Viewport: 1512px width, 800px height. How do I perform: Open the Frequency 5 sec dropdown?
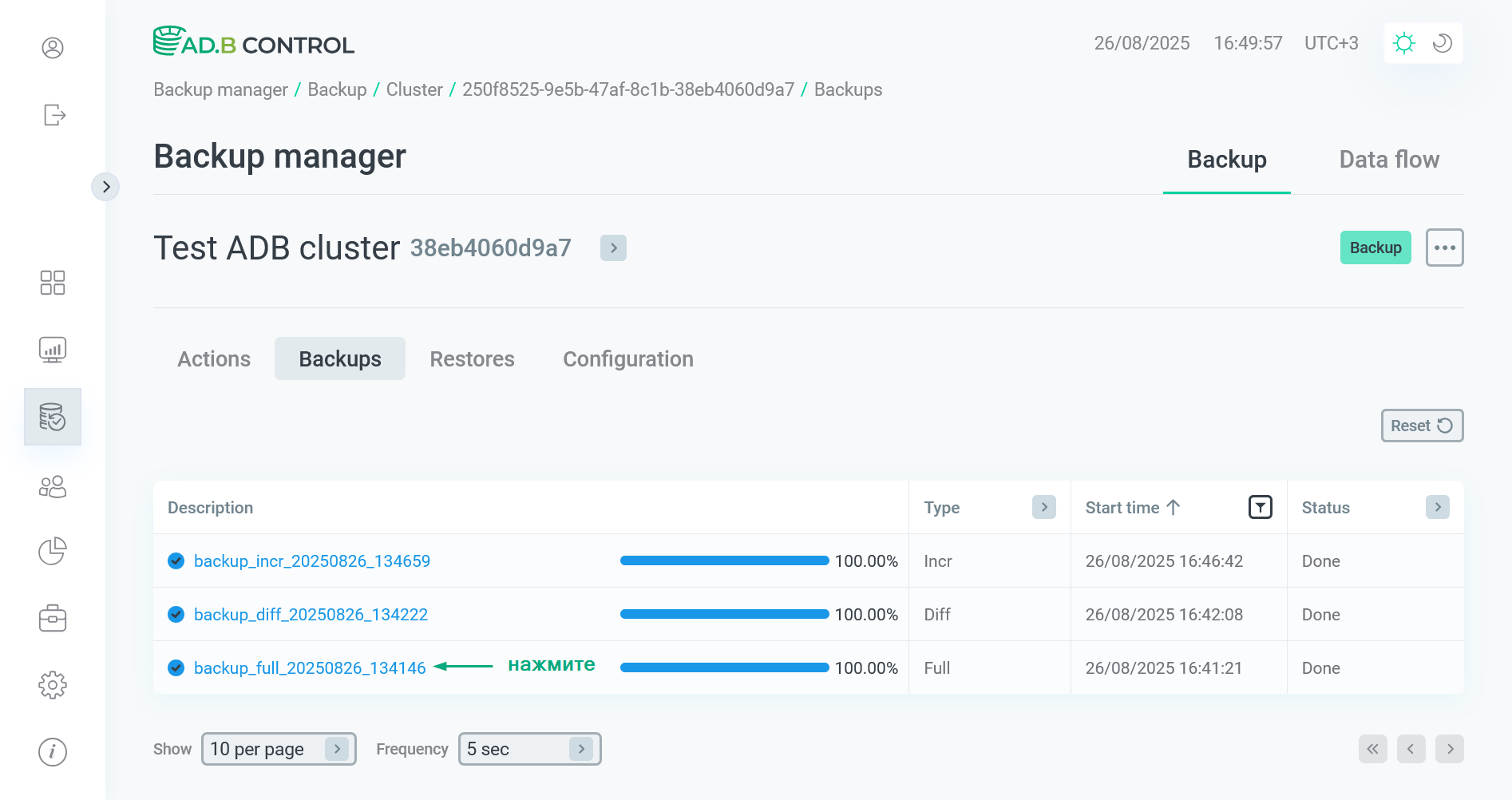tap(529, 749)
